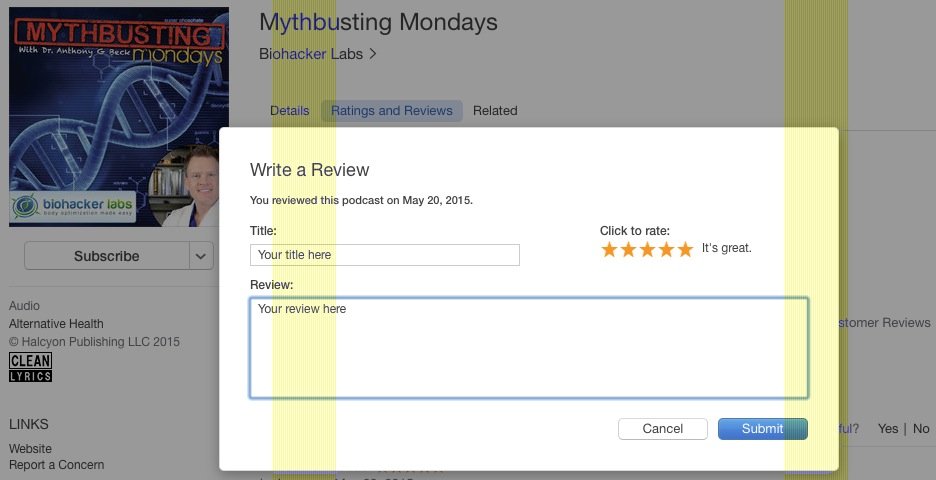Viewport: 936px width, 480px height.
Task: Mark review not helpful with No
Action: click(921, 429)
